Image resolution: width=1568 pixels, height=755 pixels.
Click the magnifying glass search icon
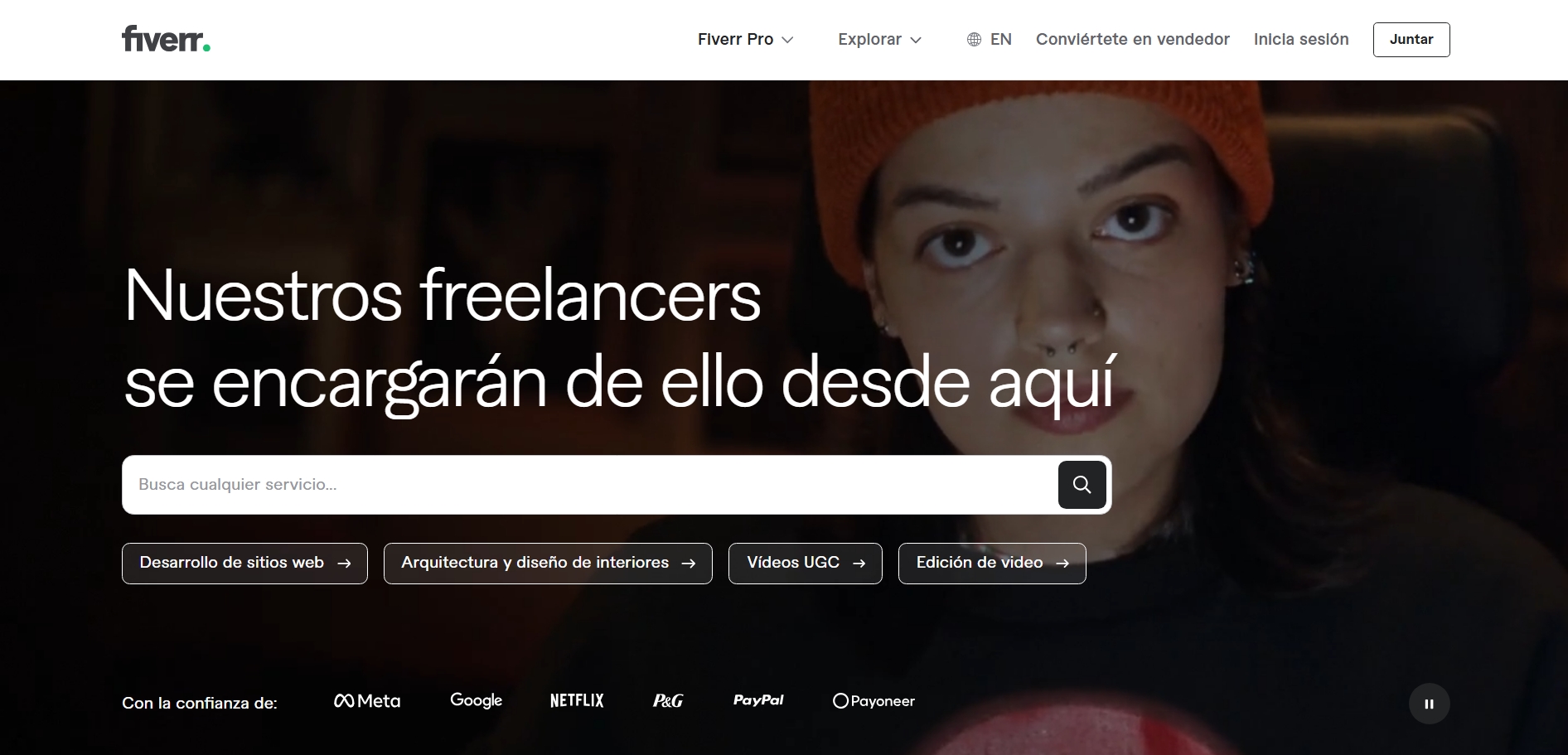(x=1082, y=485)
